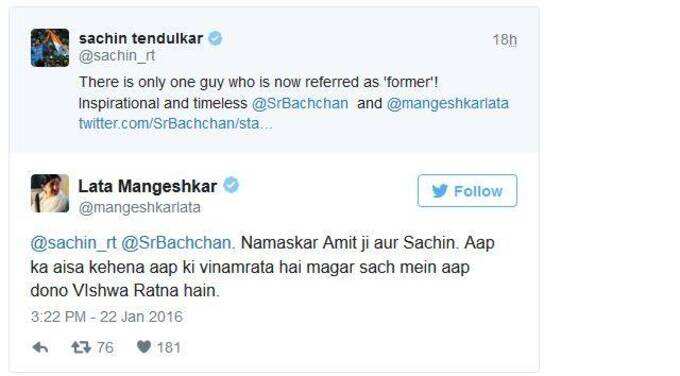The height and width of the screenshot is (376, 680).
Task: Open the 3:22 PM - 22 Jan 2016 timestamp
Action: click(107, 317)
